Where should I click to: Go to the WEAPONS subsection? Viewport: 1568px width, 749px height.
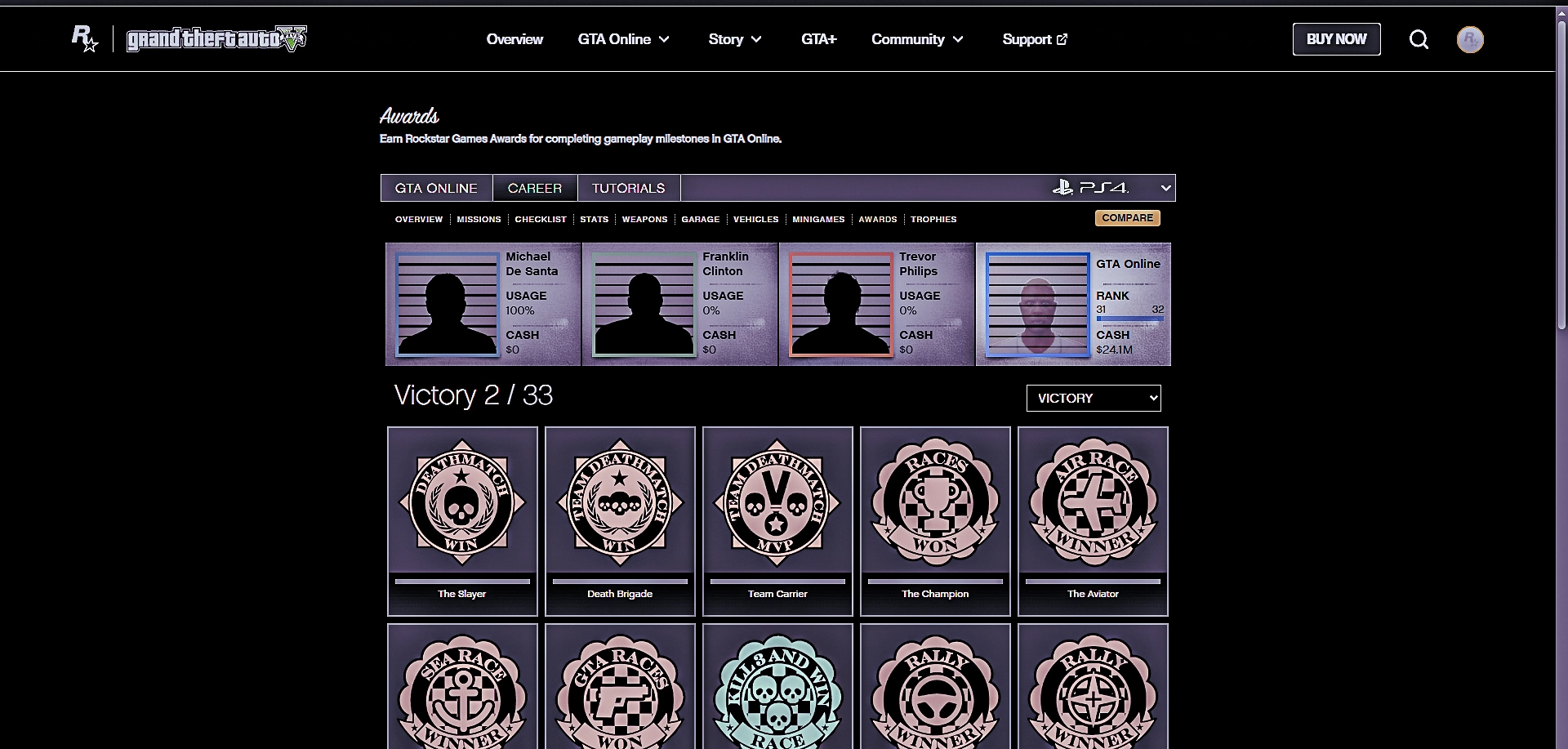(644, 219)
